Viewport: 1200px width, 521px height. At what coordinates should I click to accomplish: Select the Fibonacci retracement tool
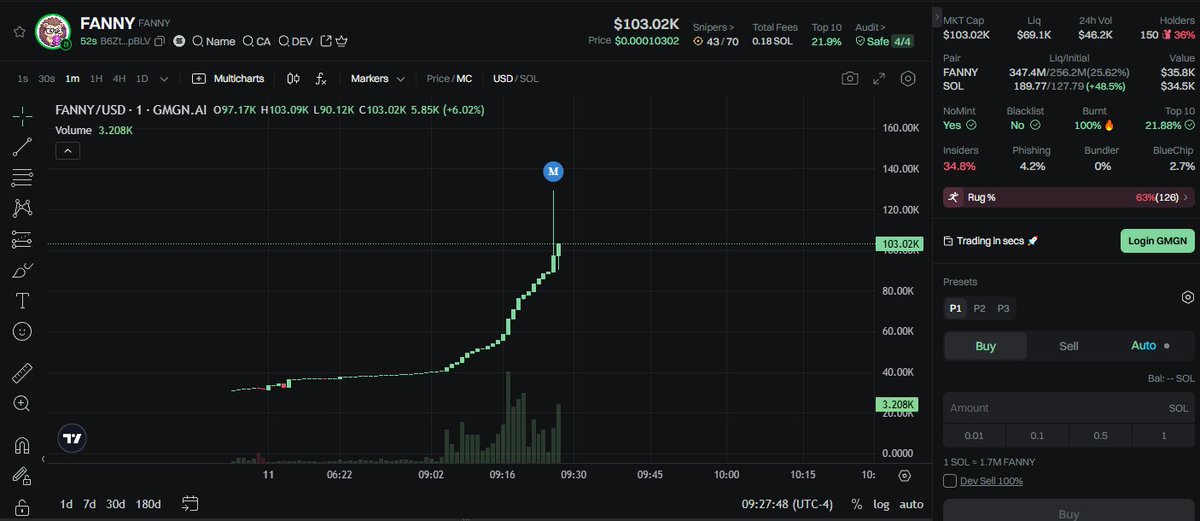pyautogui.click(x=22, y=178)
